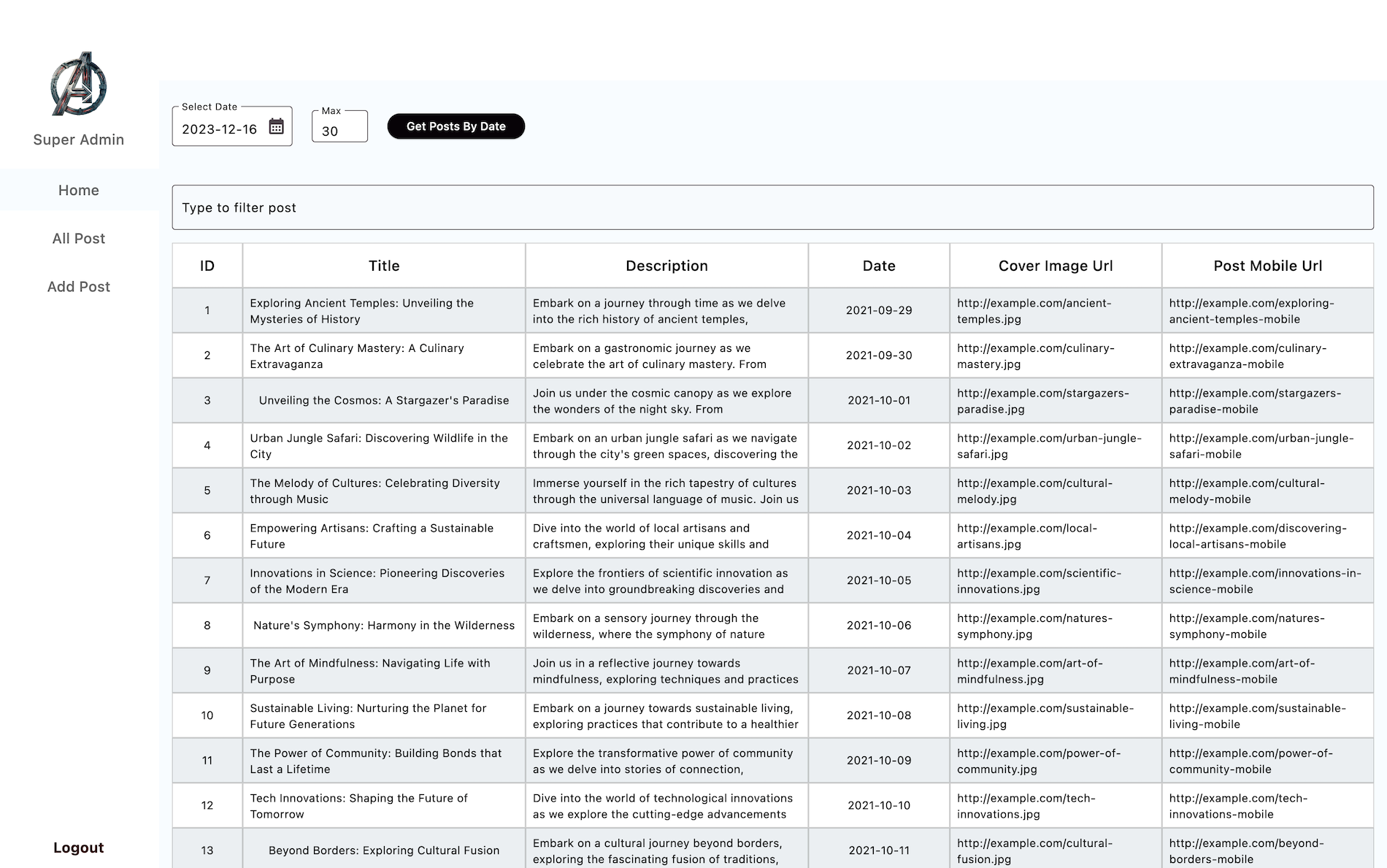Select title Empowering Artisans

point(372,536)
